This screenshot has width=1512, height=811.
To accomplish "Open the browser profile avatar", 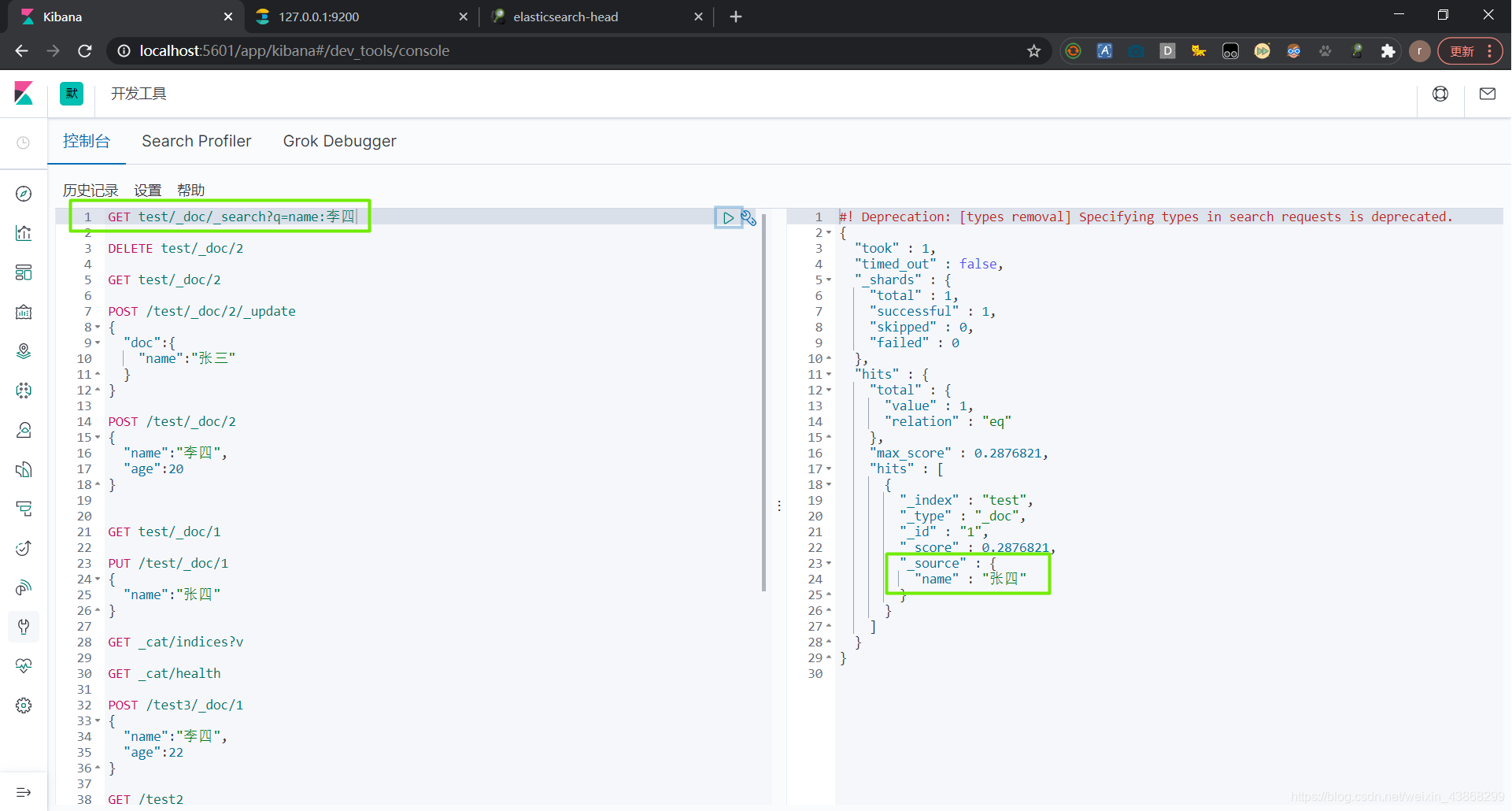I will pyautogui.click(x=1420, y=51).
